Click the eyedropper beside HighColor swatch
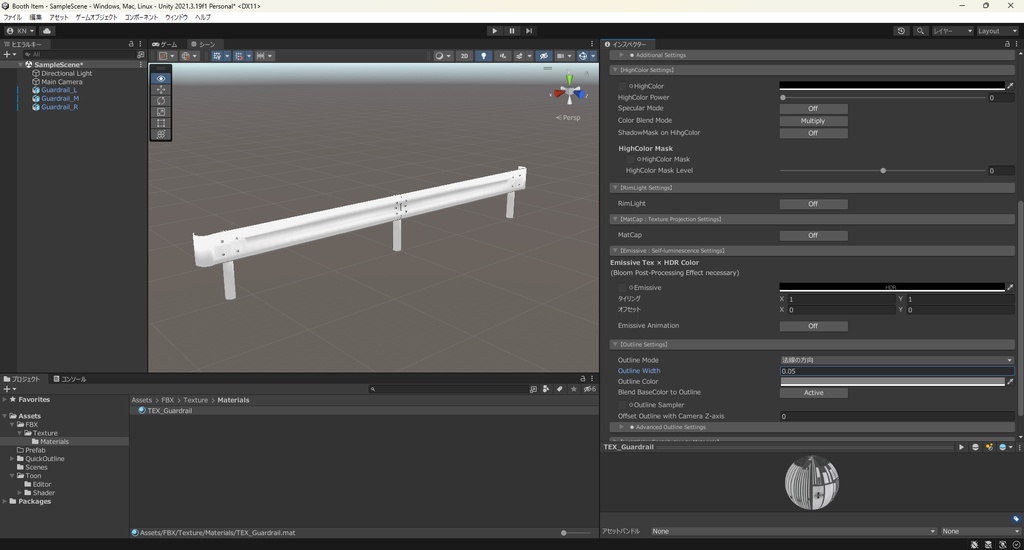 (1010, 86)
